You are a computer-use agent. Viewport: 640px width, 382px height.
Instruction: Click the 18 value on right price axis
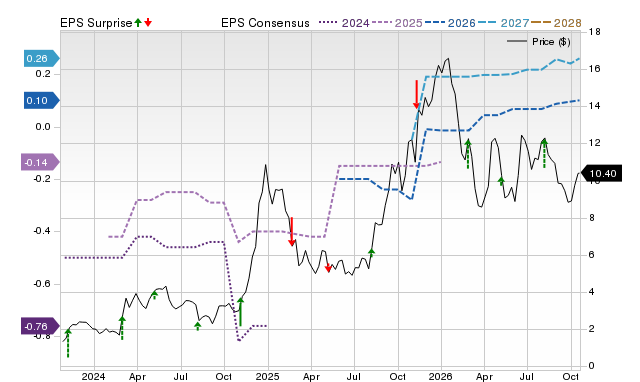(595, 32)
